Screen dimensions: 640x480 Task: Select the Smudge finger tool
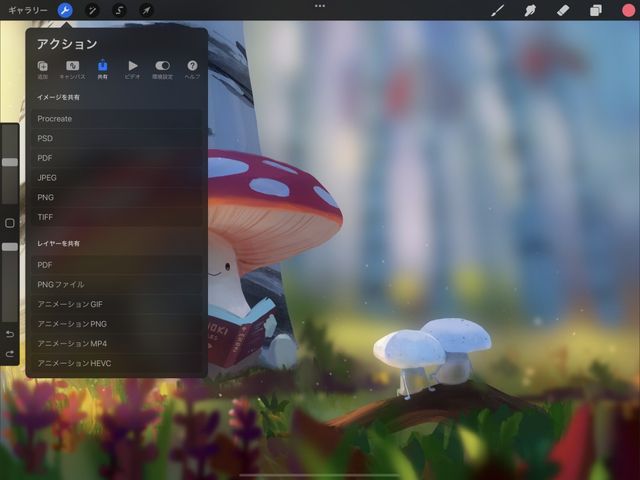pyautogui.click(x=530, y=10)
